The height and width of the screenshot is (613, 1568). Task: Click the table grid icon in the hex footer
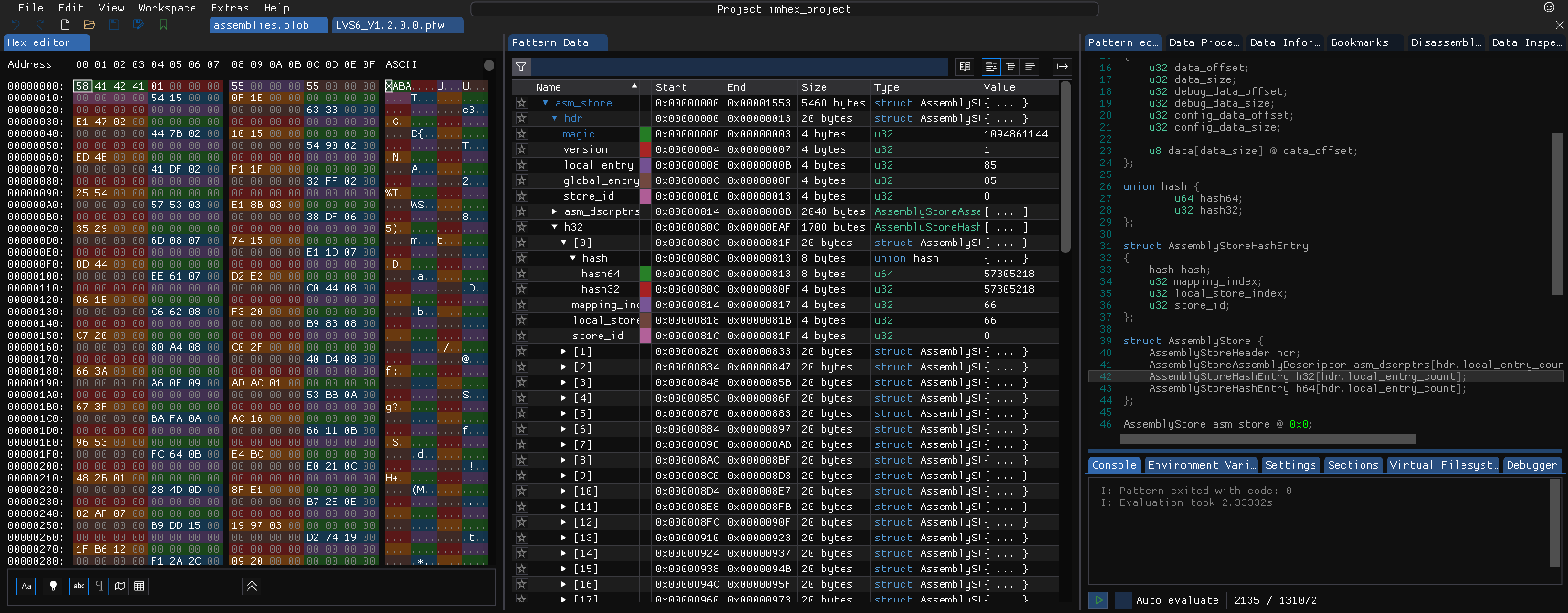click(139, 586)
